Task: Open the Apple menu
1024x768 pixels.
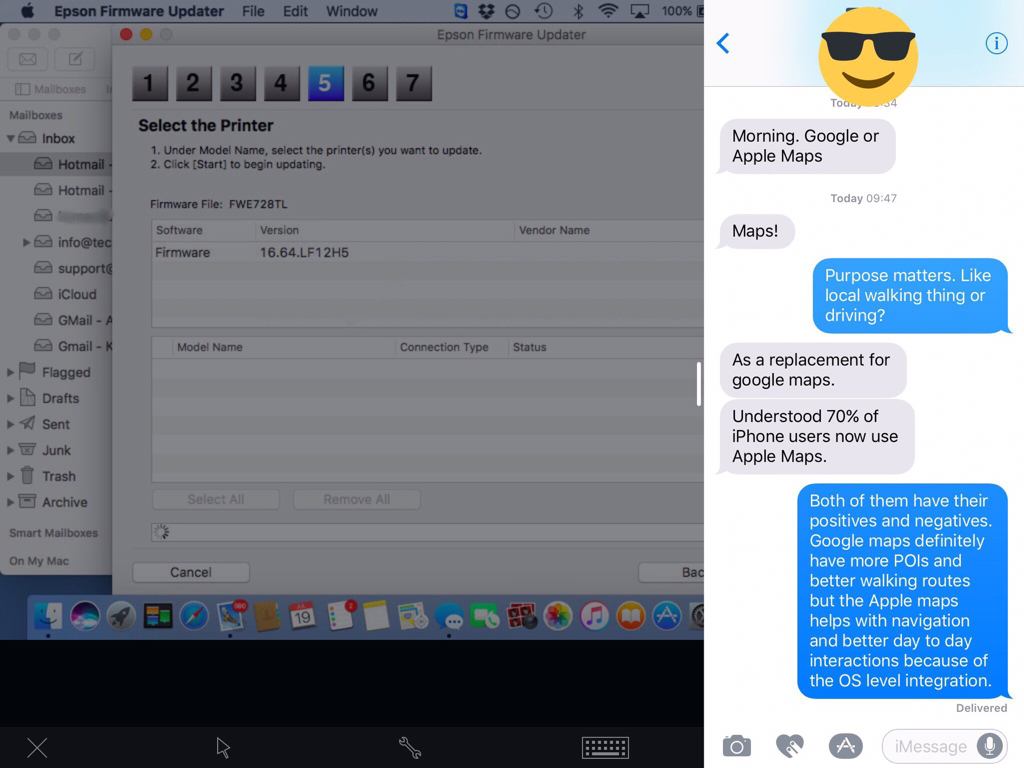Action: pyautogui.click(x=27, y=11)
